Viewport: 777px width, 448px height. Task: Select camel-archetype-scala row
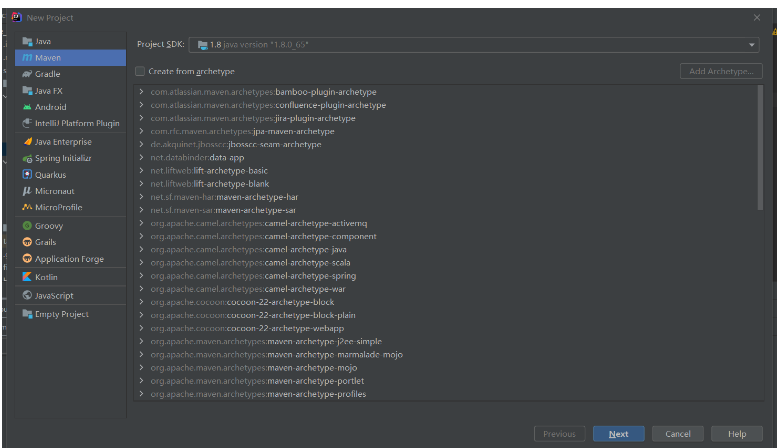(445, 263)
